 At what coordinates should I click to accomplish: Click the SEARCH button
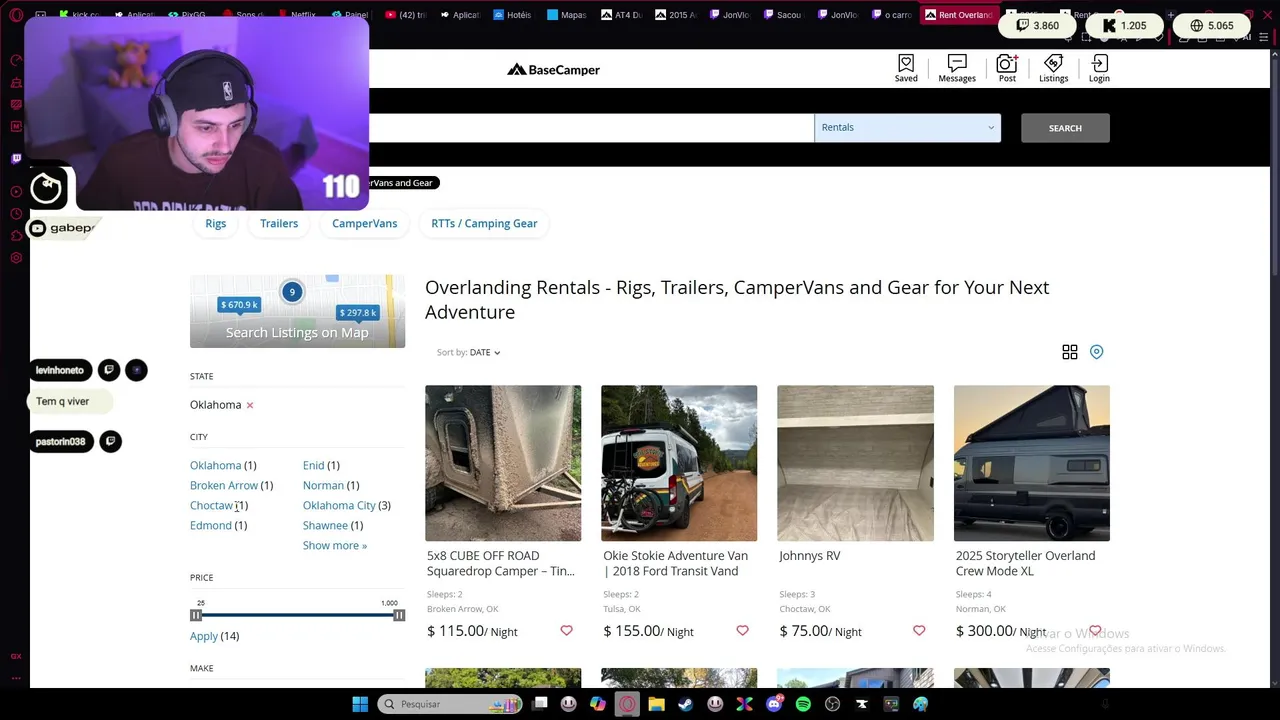[x=1065, y=128]
